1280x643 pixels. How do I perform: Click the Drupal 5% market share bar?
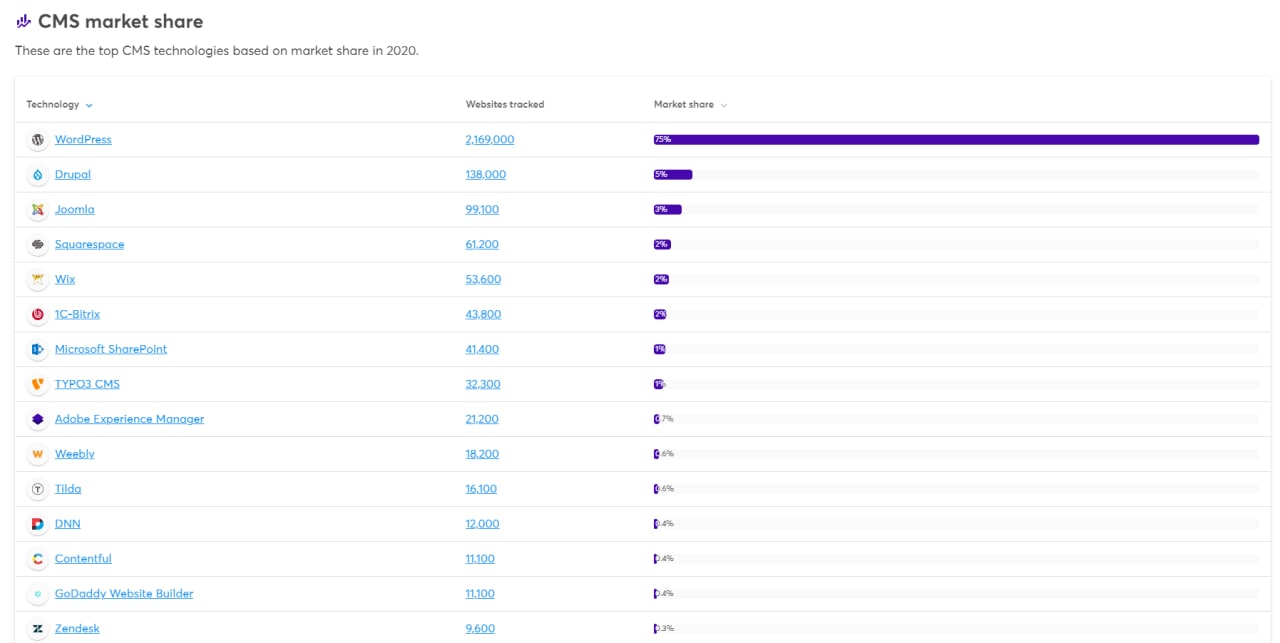tap(673, 175)
